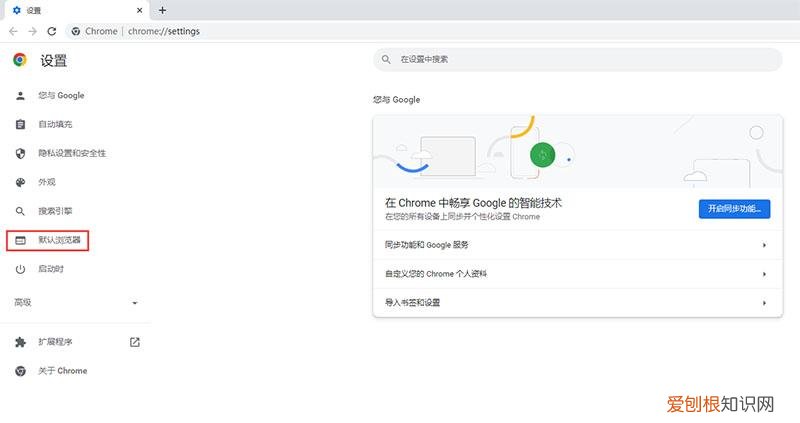Open 启动时 startup settings

coord(51,269)
